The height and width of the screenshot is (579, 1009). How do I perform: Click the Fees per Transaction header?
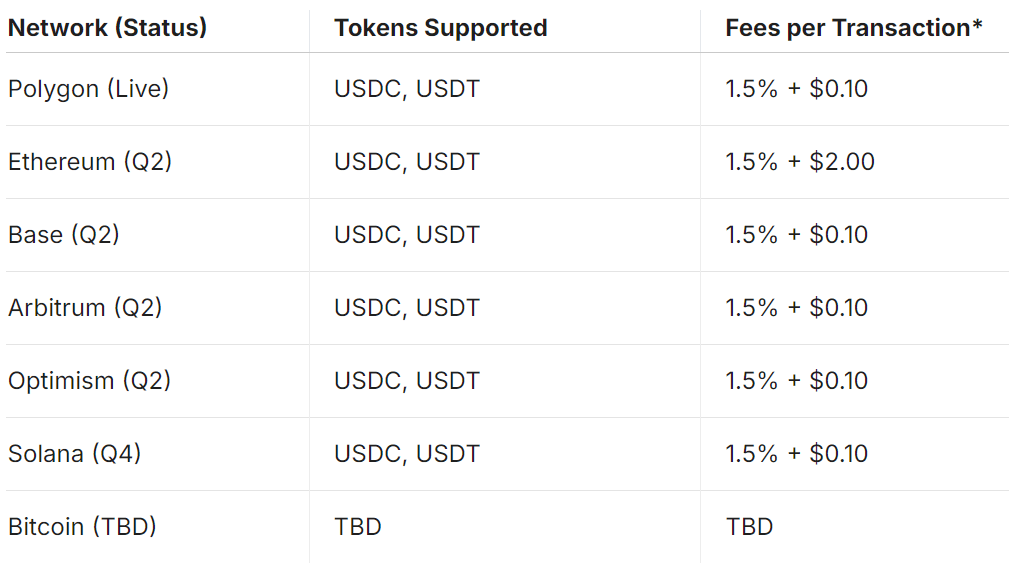pos(853,28)
